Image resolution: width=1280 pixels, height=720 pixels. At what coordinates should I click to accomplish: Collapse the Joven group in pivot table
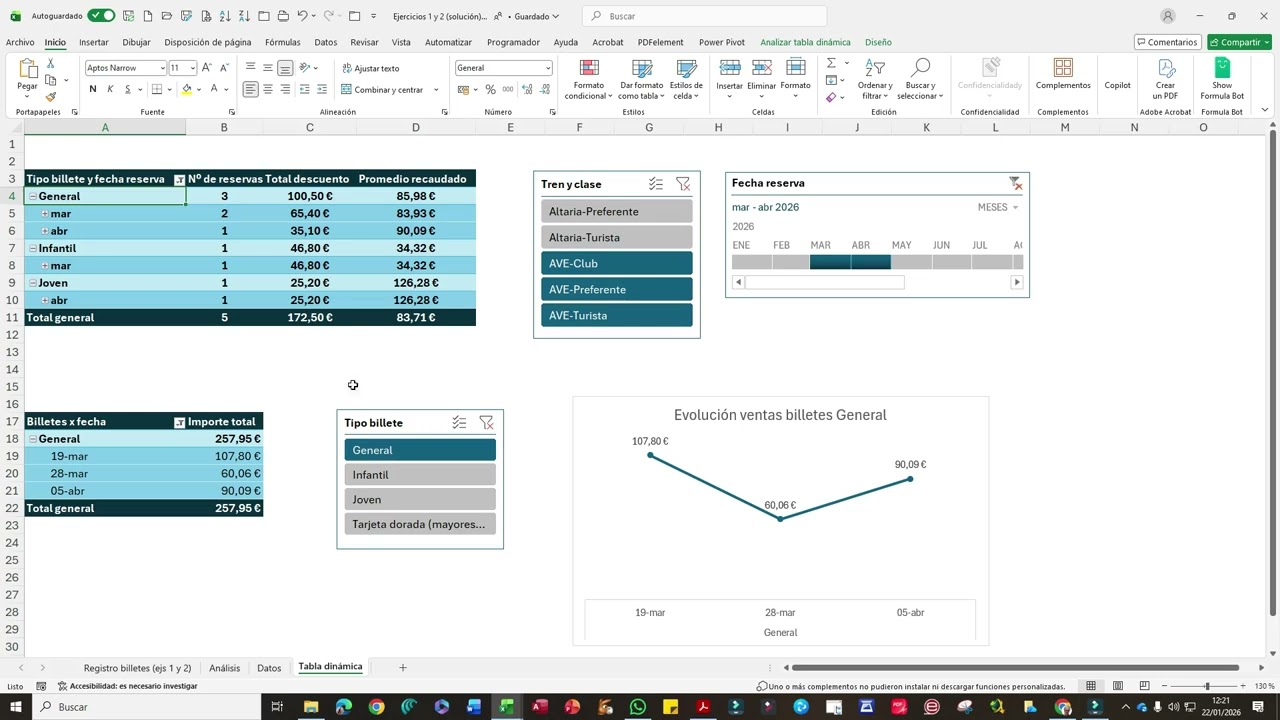point(33,283)
